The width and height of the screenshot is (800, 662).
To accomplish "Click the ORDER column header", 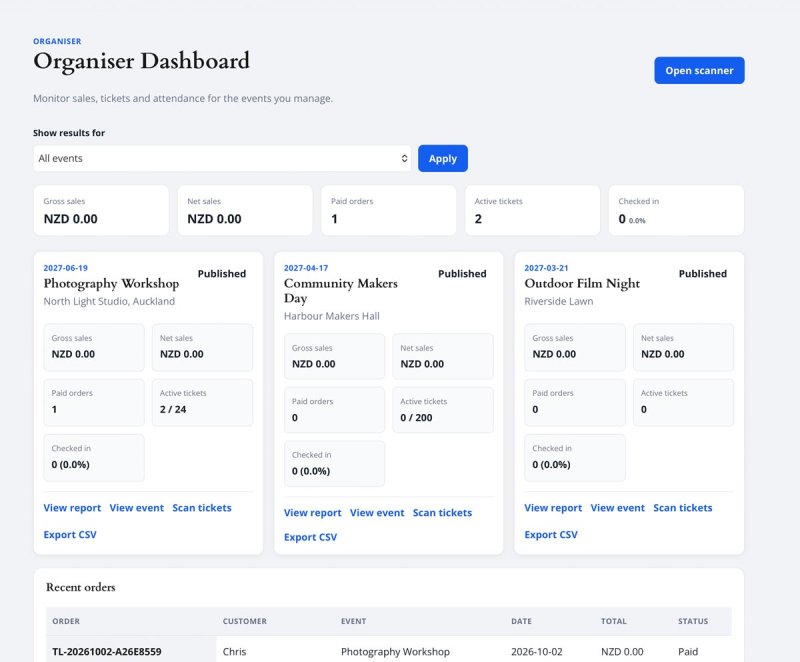I will (66, 621).
